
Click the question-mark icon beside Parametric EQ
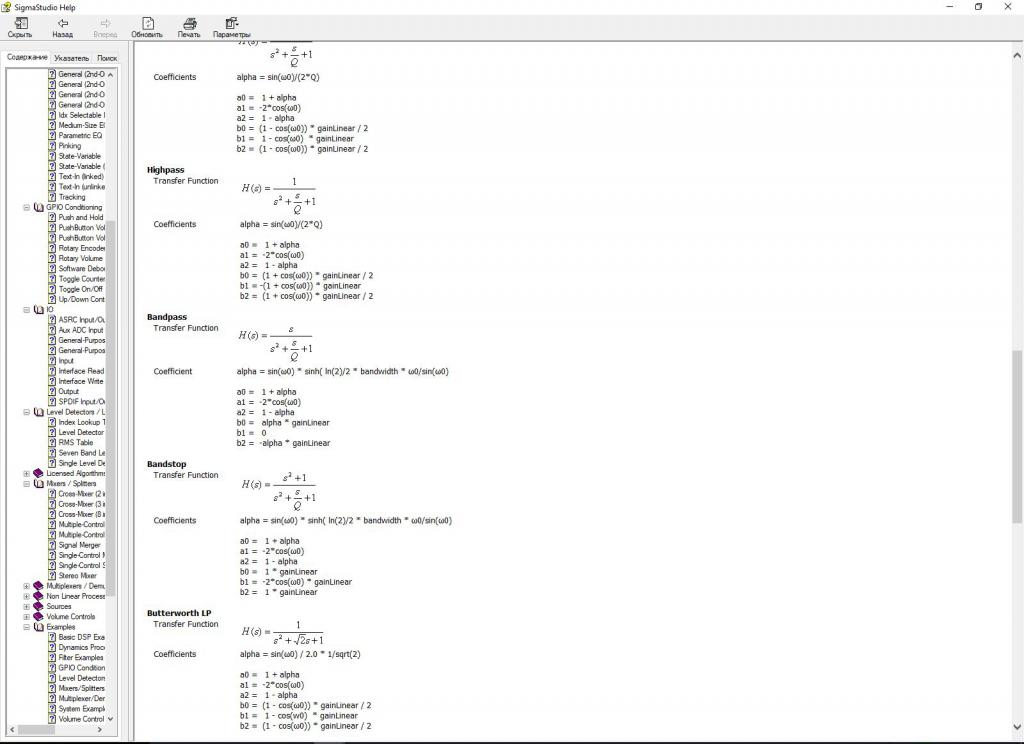52,136
